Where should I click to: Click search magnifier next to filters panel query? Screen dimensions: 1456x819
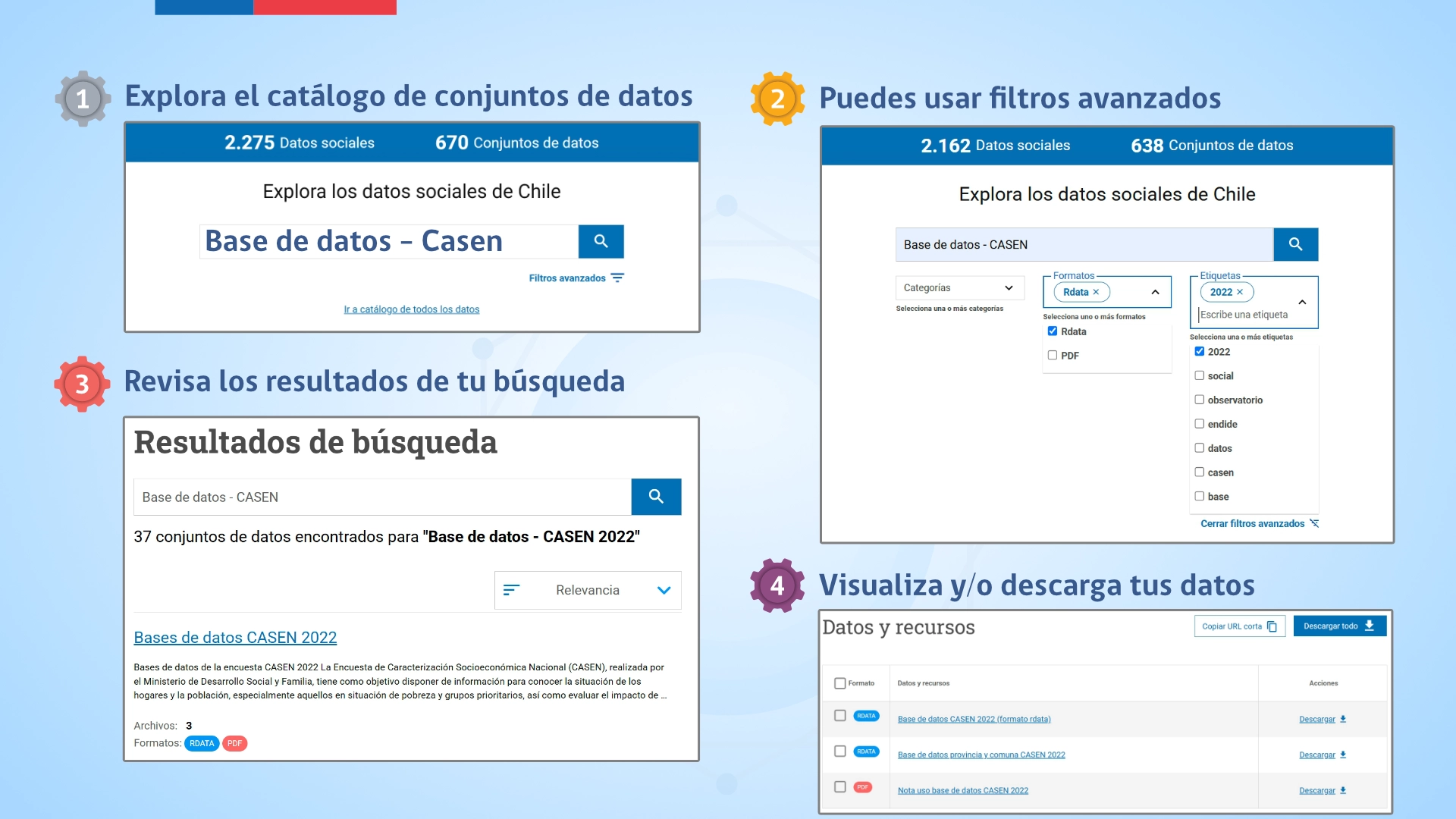(x=1295, y=244)
